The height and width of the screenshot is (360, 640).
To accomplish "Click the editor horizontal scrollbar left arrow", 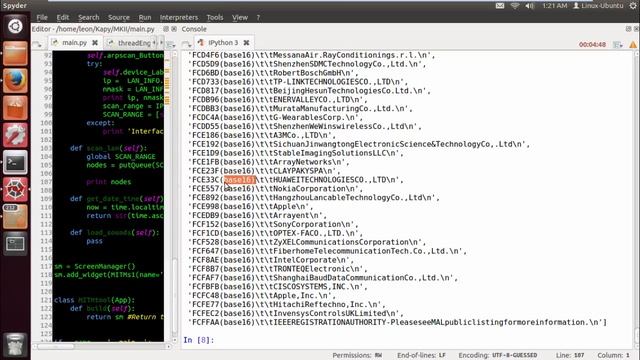I will pyautogui.click(x=35, y=347).
